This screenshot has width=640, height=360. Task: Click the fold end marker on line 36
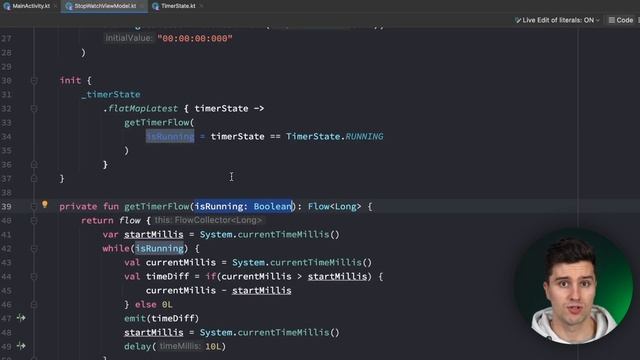(x=34, y=164)
